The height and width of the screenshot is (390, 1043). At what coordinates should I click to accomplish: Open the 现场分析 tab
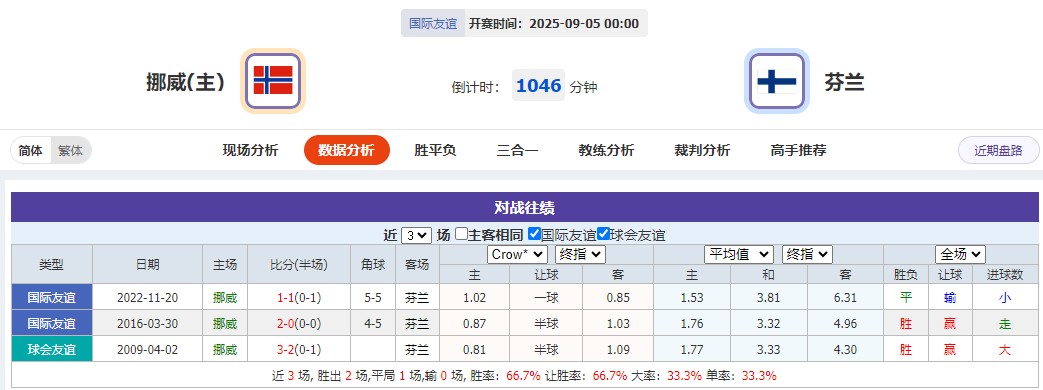coord(250,150)
